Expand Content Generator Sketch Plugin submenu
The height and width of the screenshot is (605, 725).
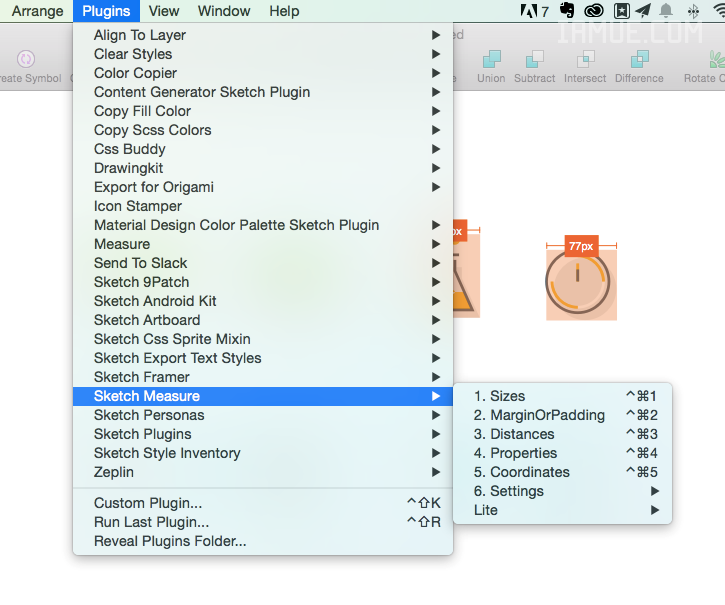tap(263, 92)
